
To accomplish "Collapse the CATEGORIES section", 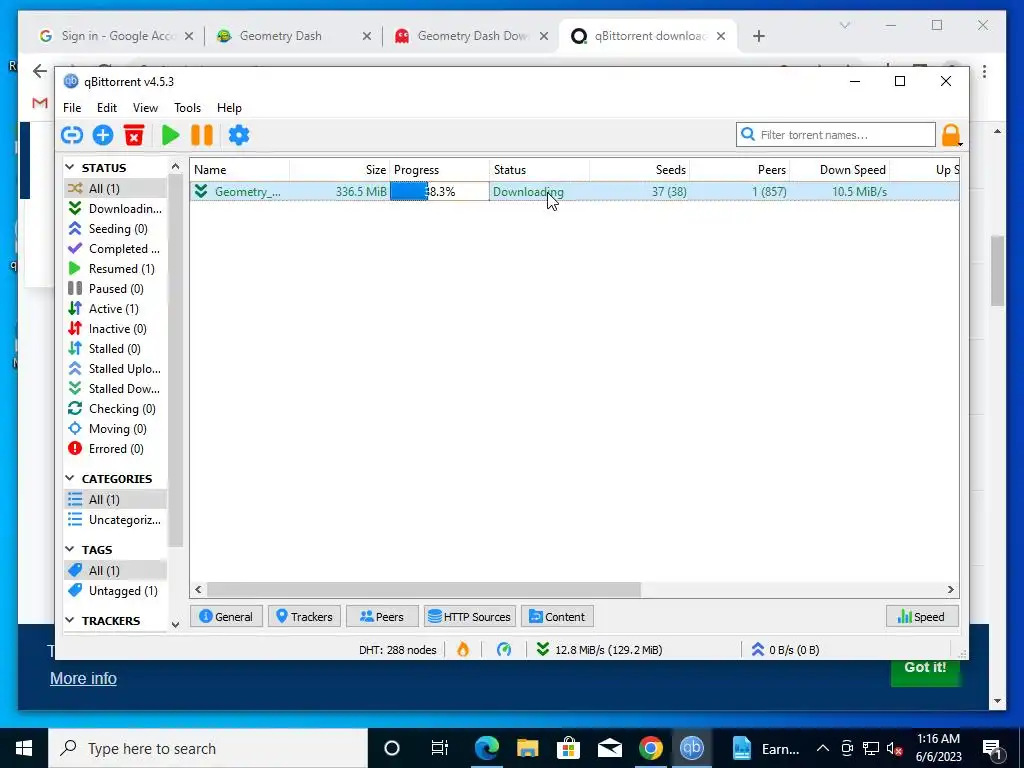I will [x=70, y=479].
